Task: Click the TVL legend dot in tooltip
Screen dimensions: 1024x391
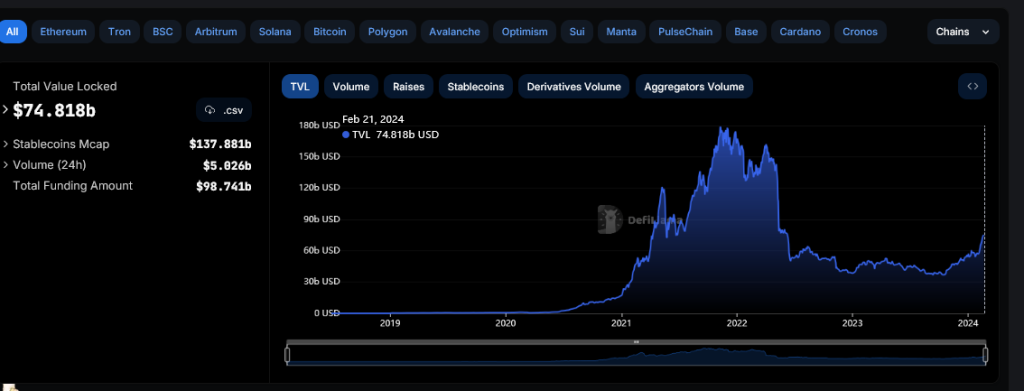Action: [345, 134]
